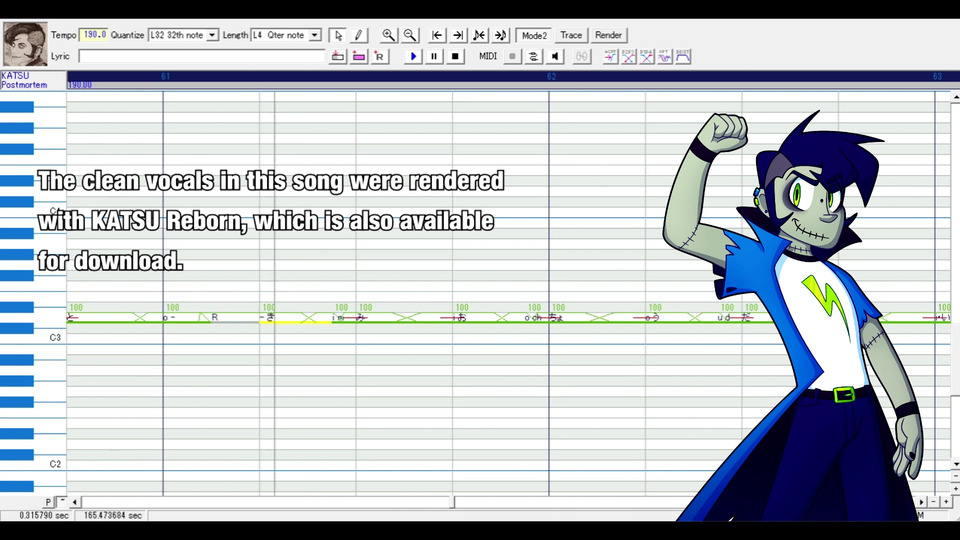Toggle the loop arrows icon

pos(533,56)
